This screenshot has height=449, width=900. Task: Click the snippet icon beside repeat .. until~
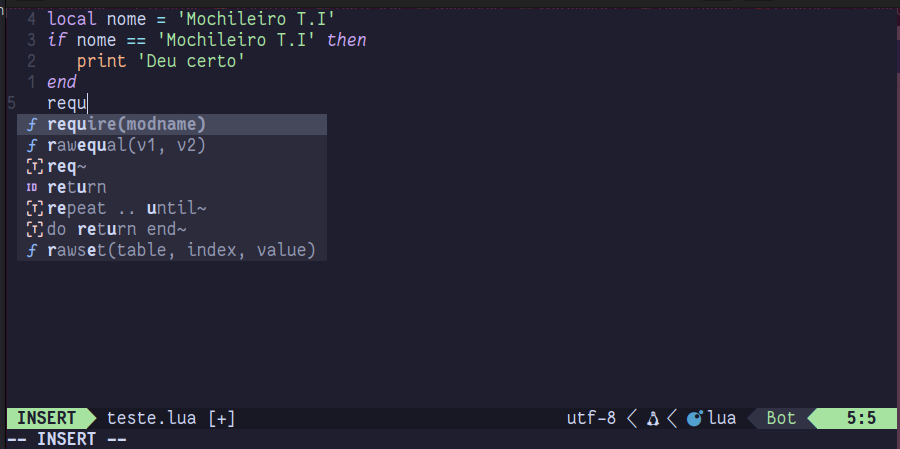click(33, 208)
